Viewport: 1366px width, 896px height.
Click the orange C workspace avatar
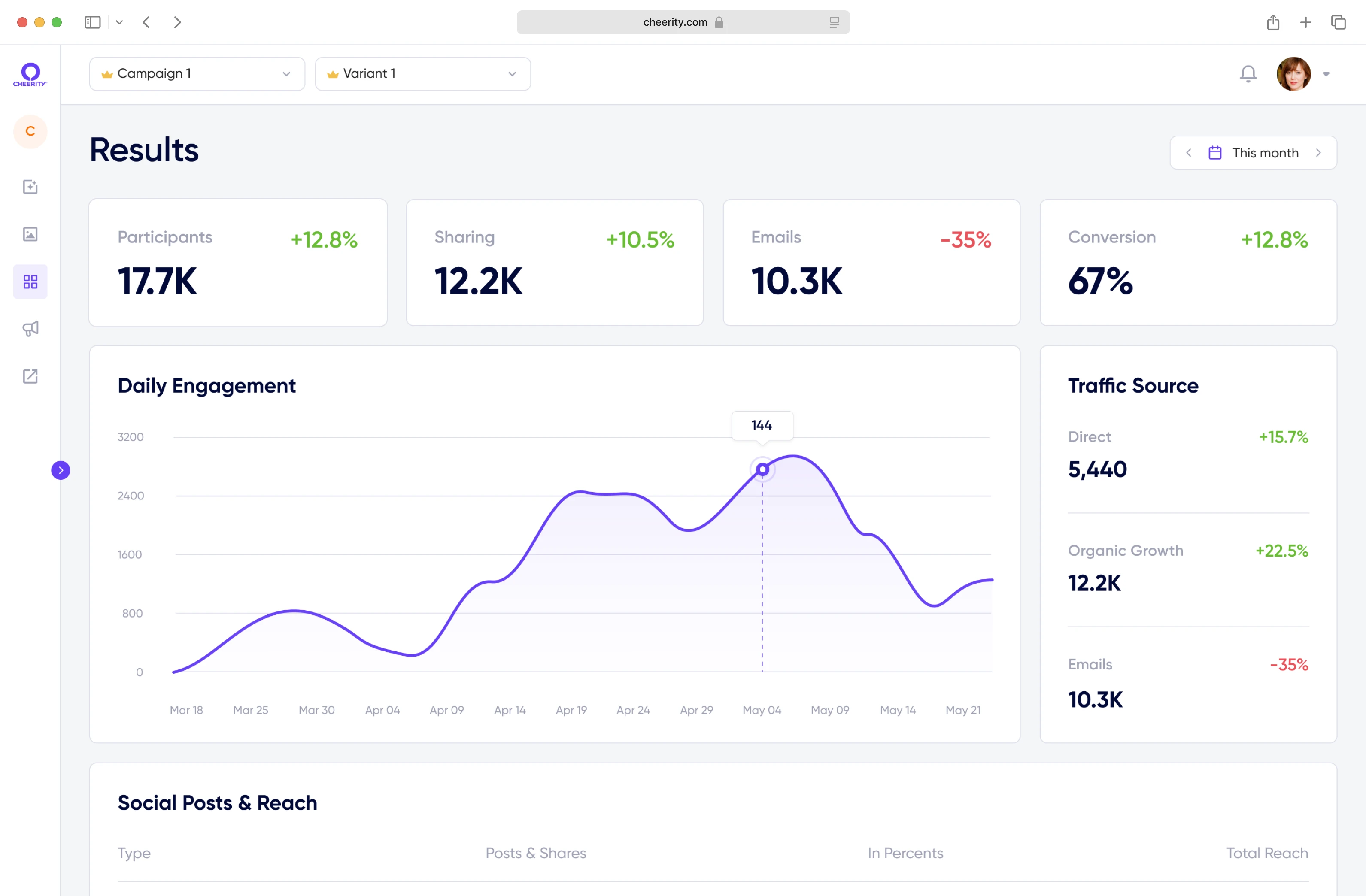(30, 131)
